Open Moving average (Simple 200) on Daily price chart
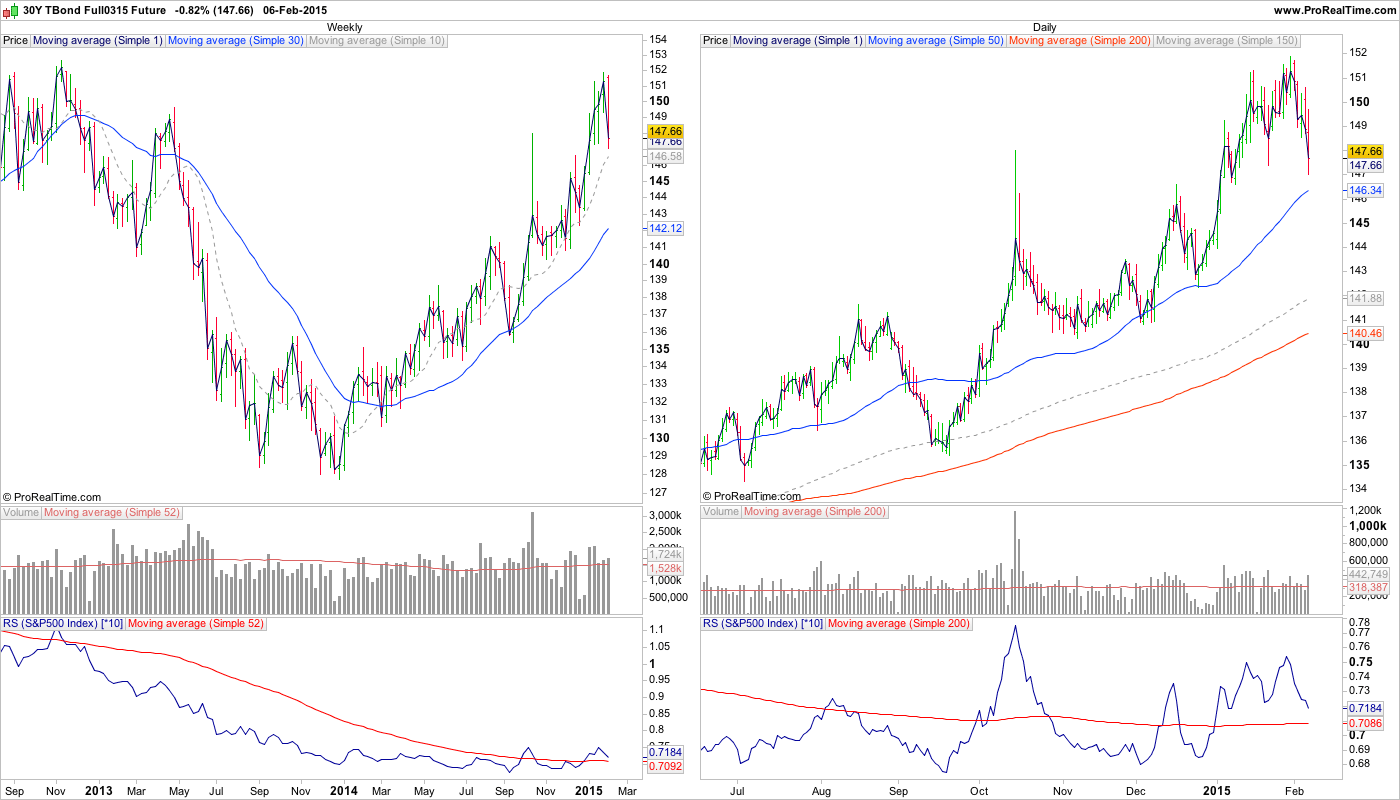 tap(1080, 41)
